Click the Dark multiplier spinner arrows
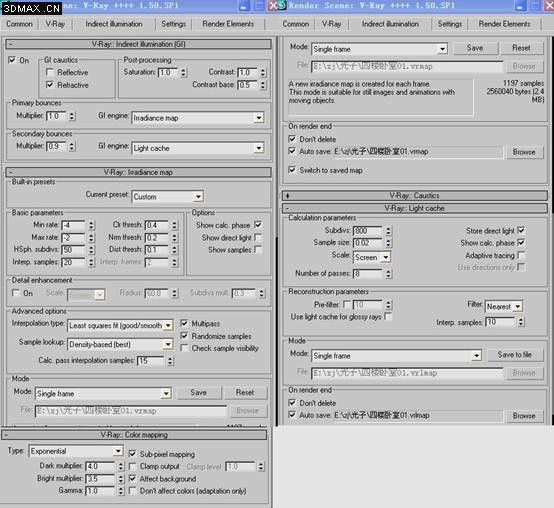The height and width of the screenshot is (508, 554). click(x=121, y=466)
